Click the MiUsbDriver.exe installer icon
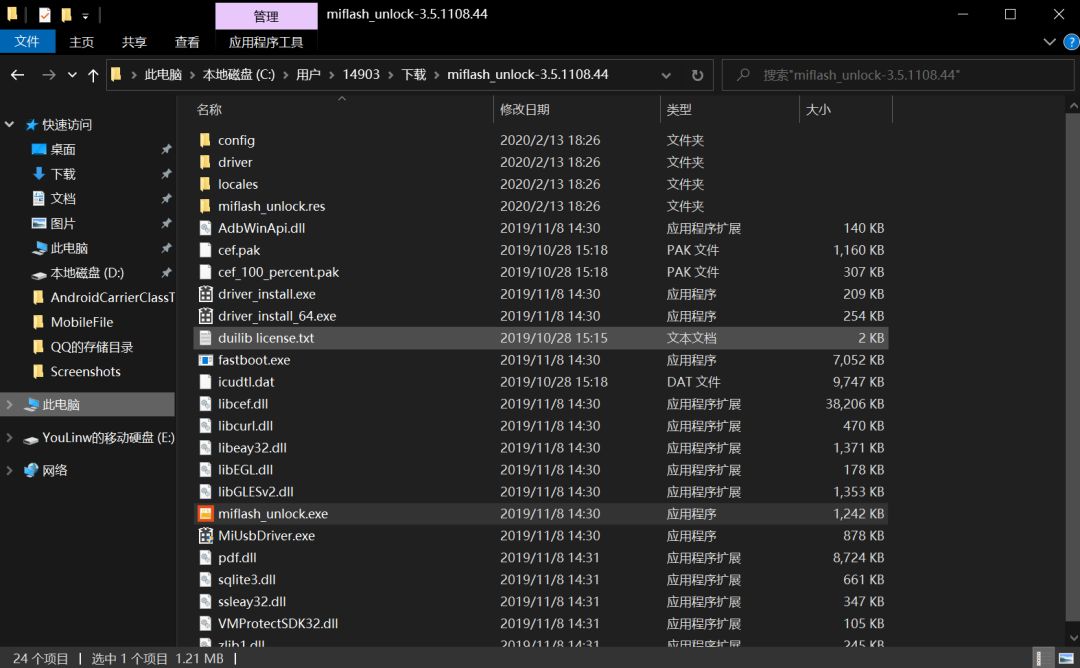Screen dimensions: 1080x668 205,536
